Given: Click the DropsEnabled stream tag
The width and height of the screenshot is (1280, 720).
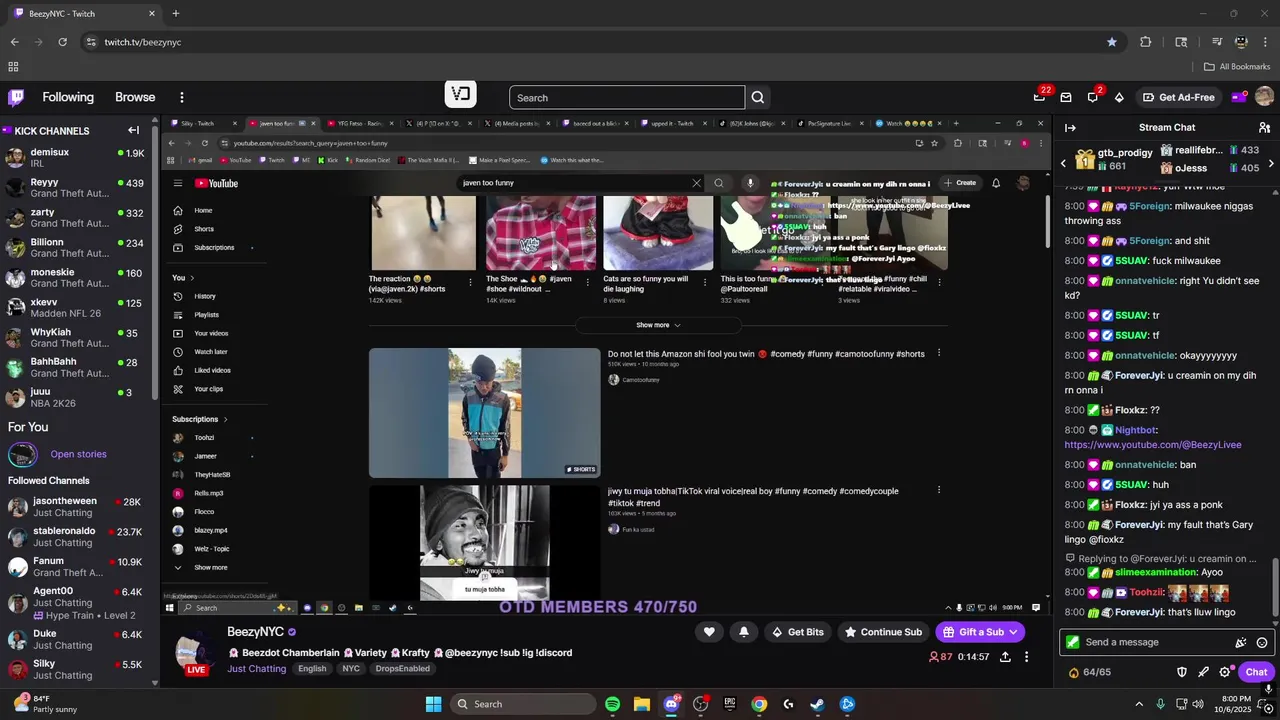Looking at the screenshot, I should click(x=403, y=668).
